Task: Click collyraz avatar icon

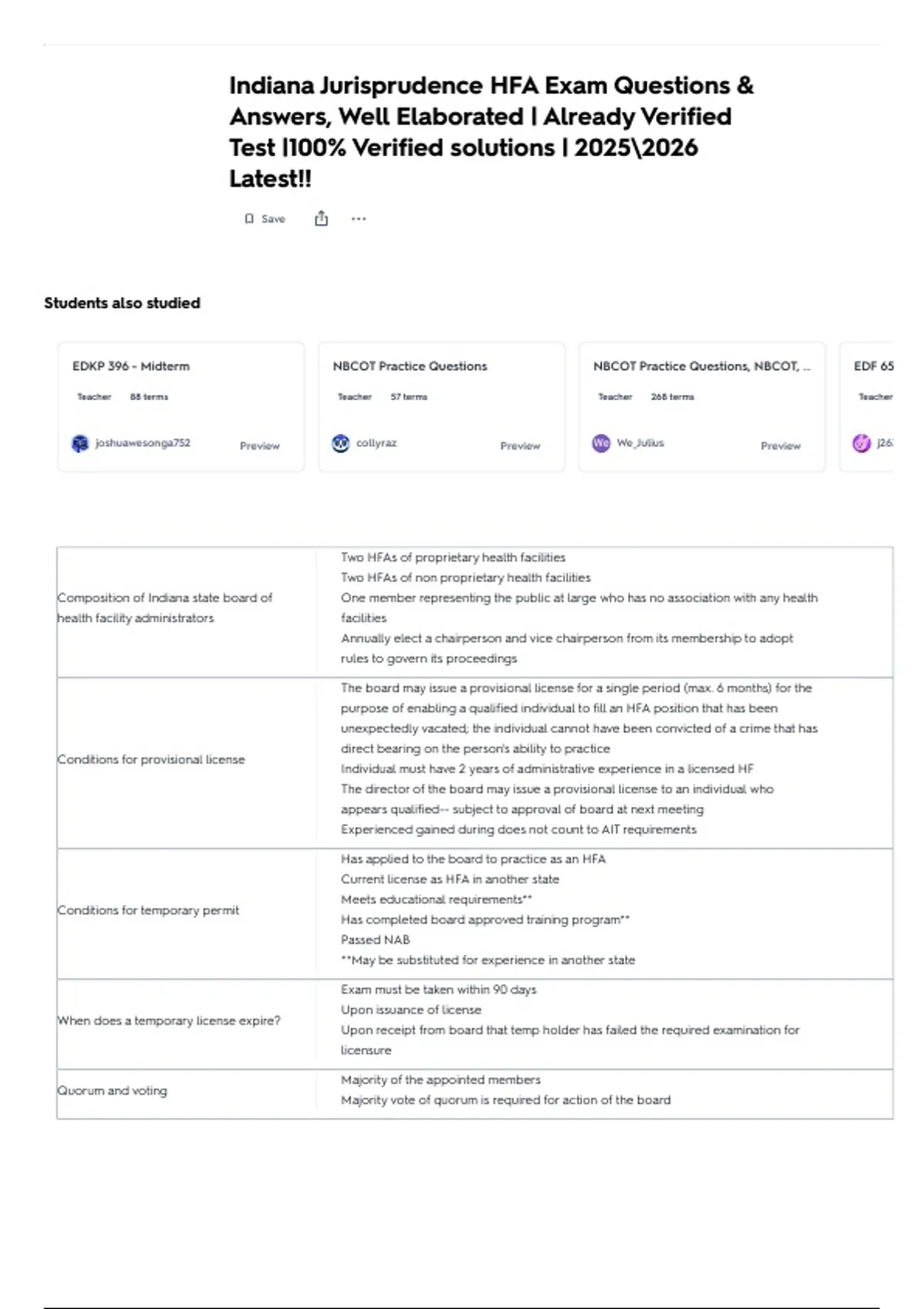Action: [x=340, y=444]
